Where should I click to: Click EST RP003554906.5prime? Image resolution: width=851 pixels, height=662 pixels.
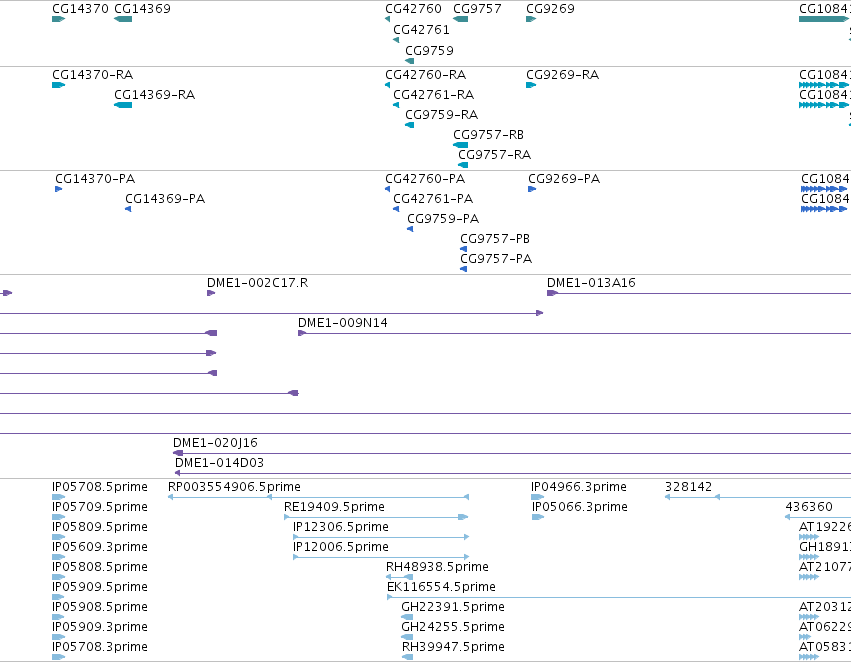click(x=319, y=497)
